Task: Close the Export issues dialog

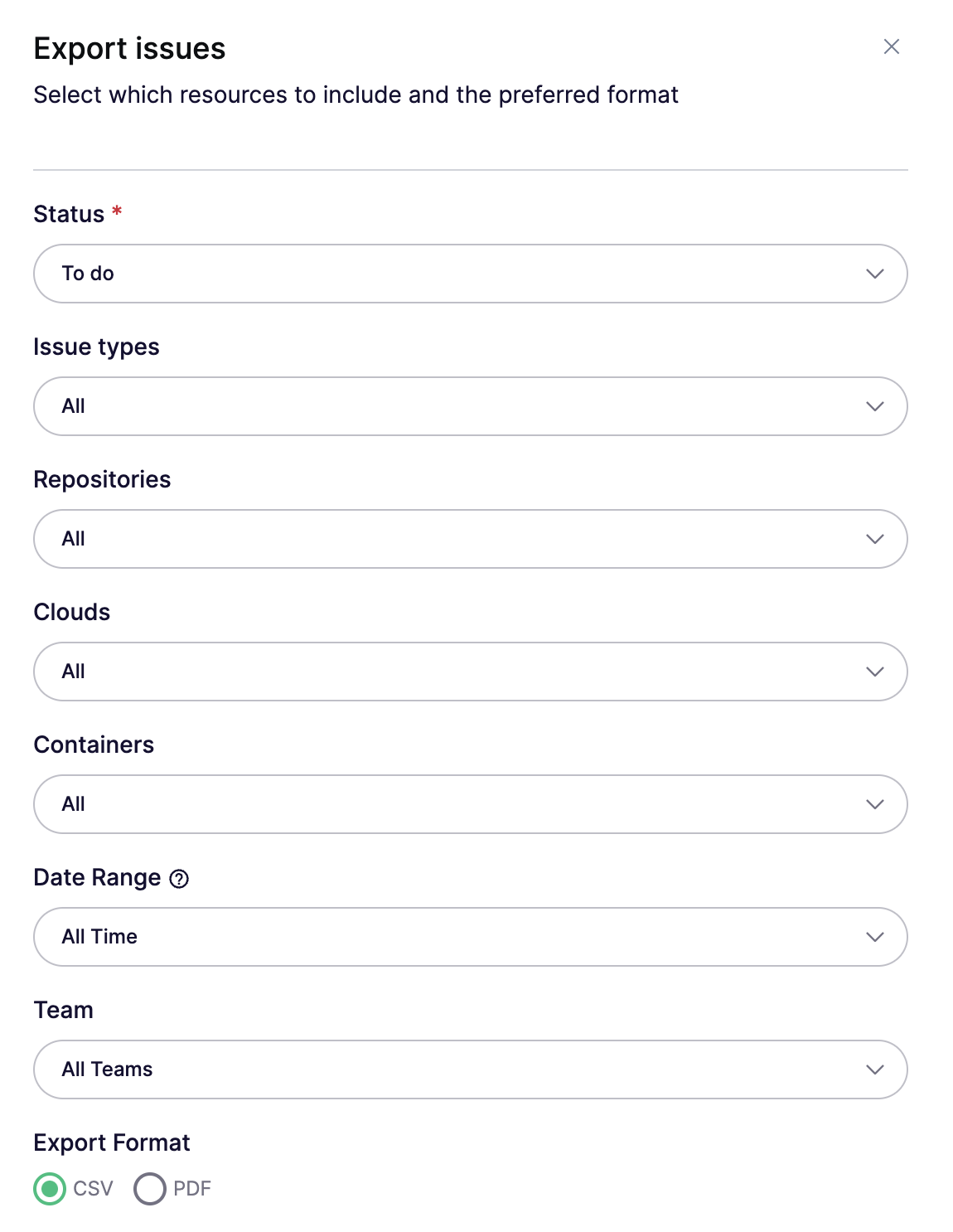Action: coord(891,46)
